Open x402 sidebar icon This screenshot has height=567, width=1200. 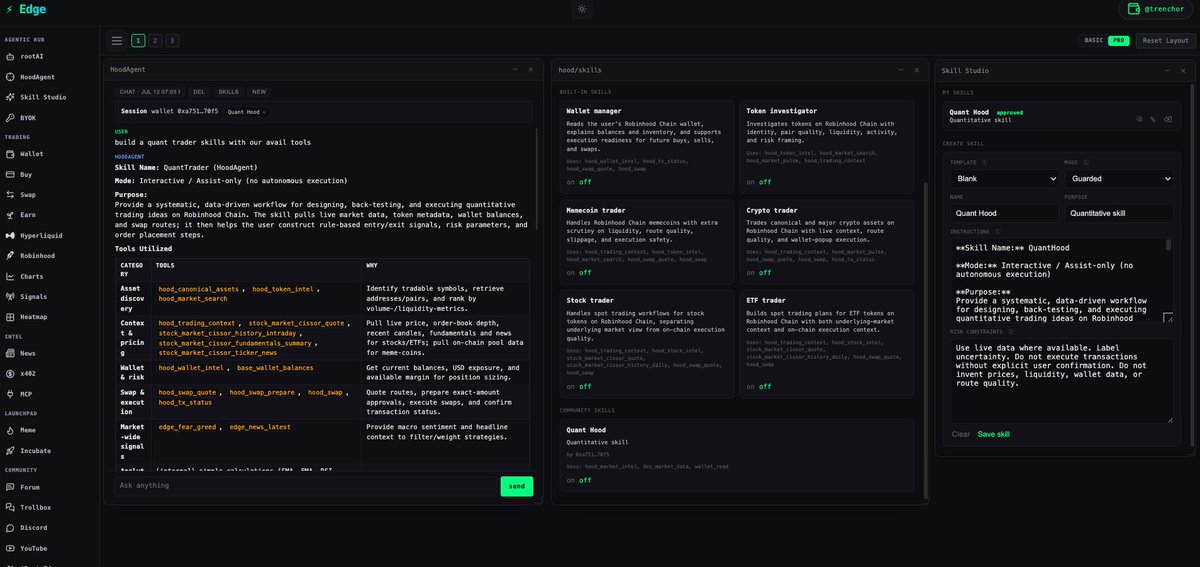point(10,373)
